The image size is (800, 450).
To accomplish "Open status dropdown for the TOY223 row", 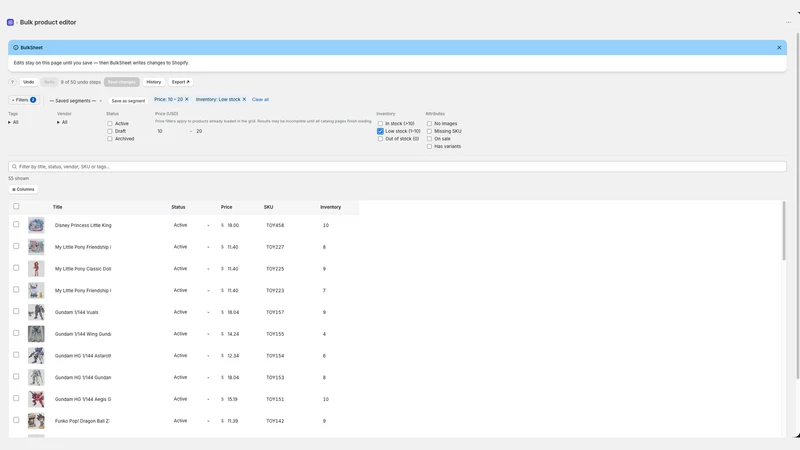I will point(191,290).
